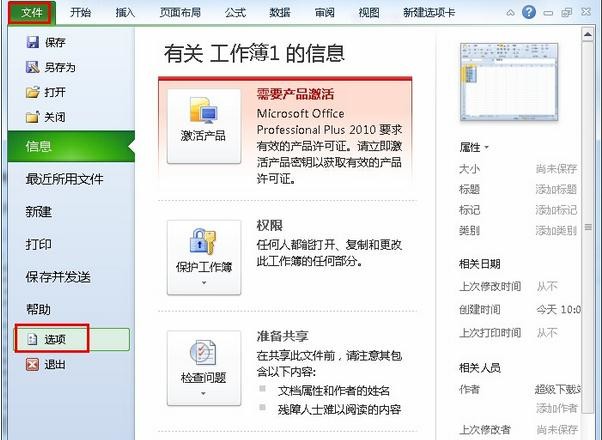Viewport: 602px width, 440px height.
Task: Open the Formulas ribbon tab
Action: coord(236,13)
